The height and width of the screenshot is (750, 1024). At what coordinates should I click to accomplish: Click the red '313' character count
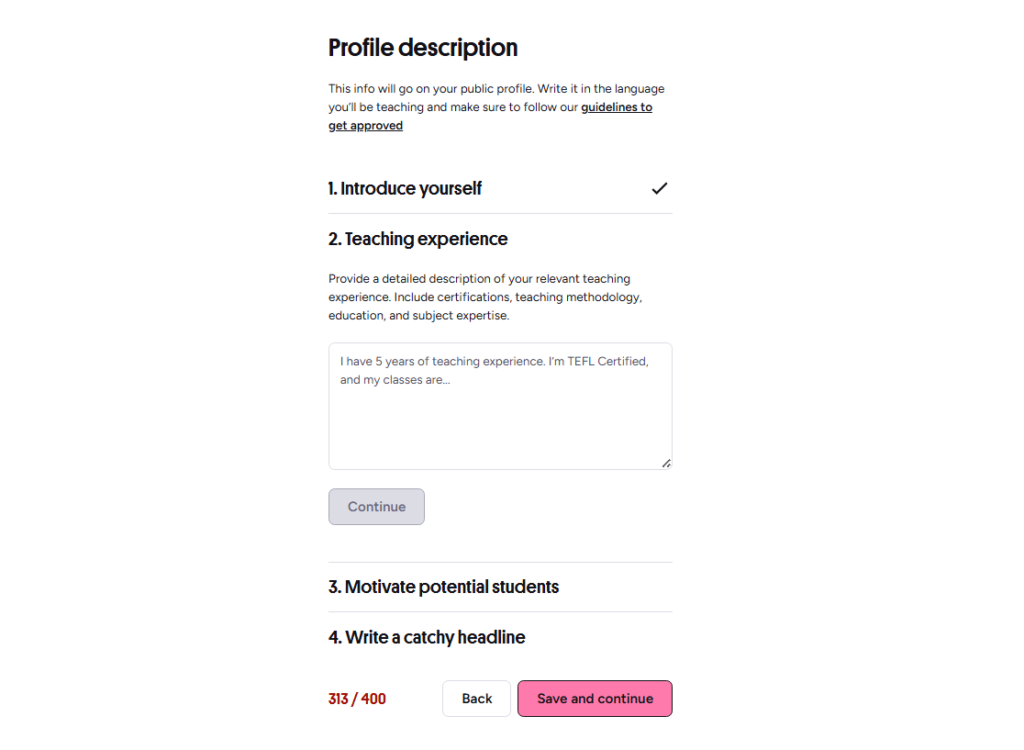click(x=338, y=699)
